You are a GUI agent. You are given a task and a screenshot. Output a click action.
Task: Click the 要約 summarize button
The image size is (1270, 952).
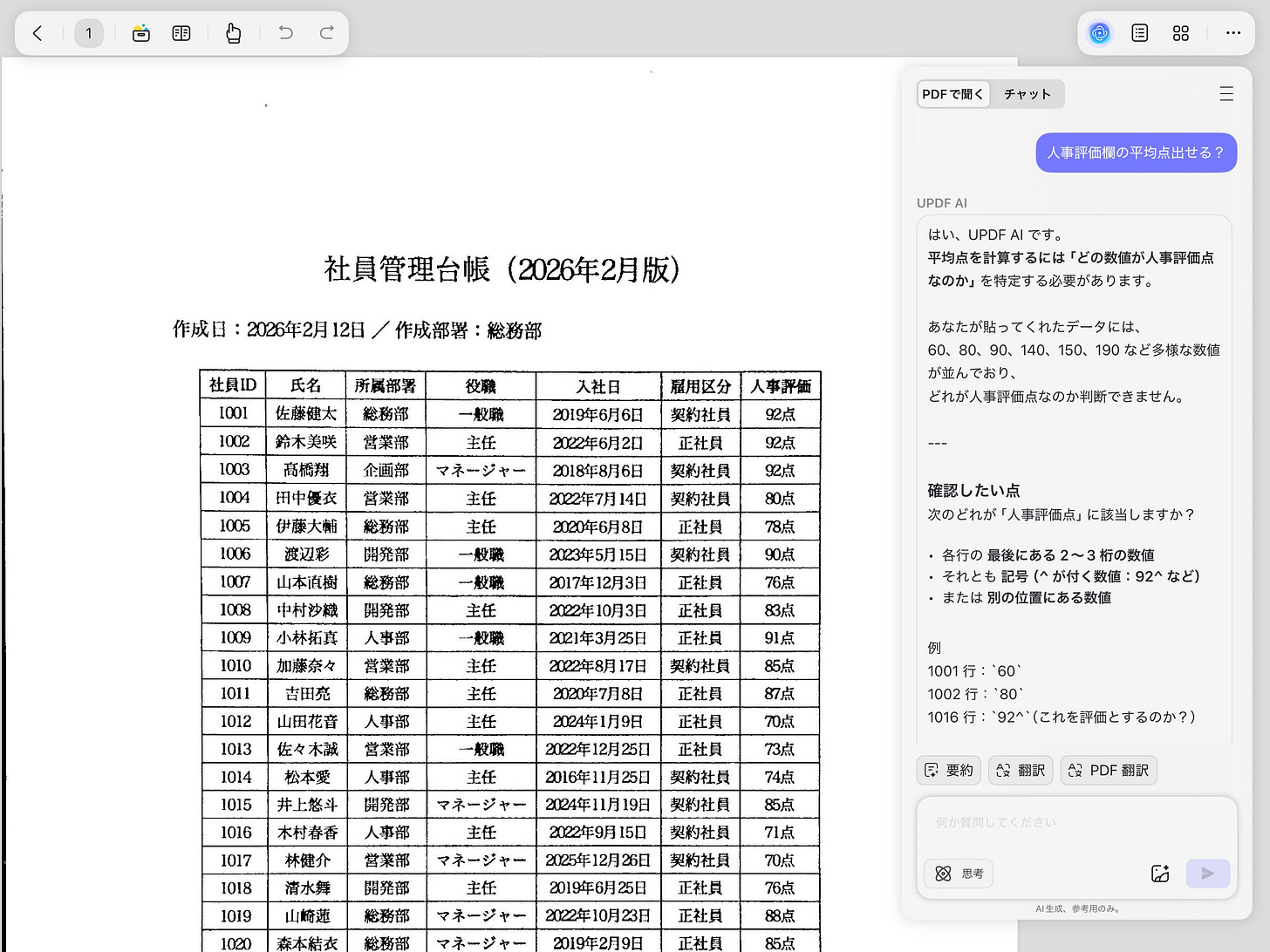click(948, 770)
